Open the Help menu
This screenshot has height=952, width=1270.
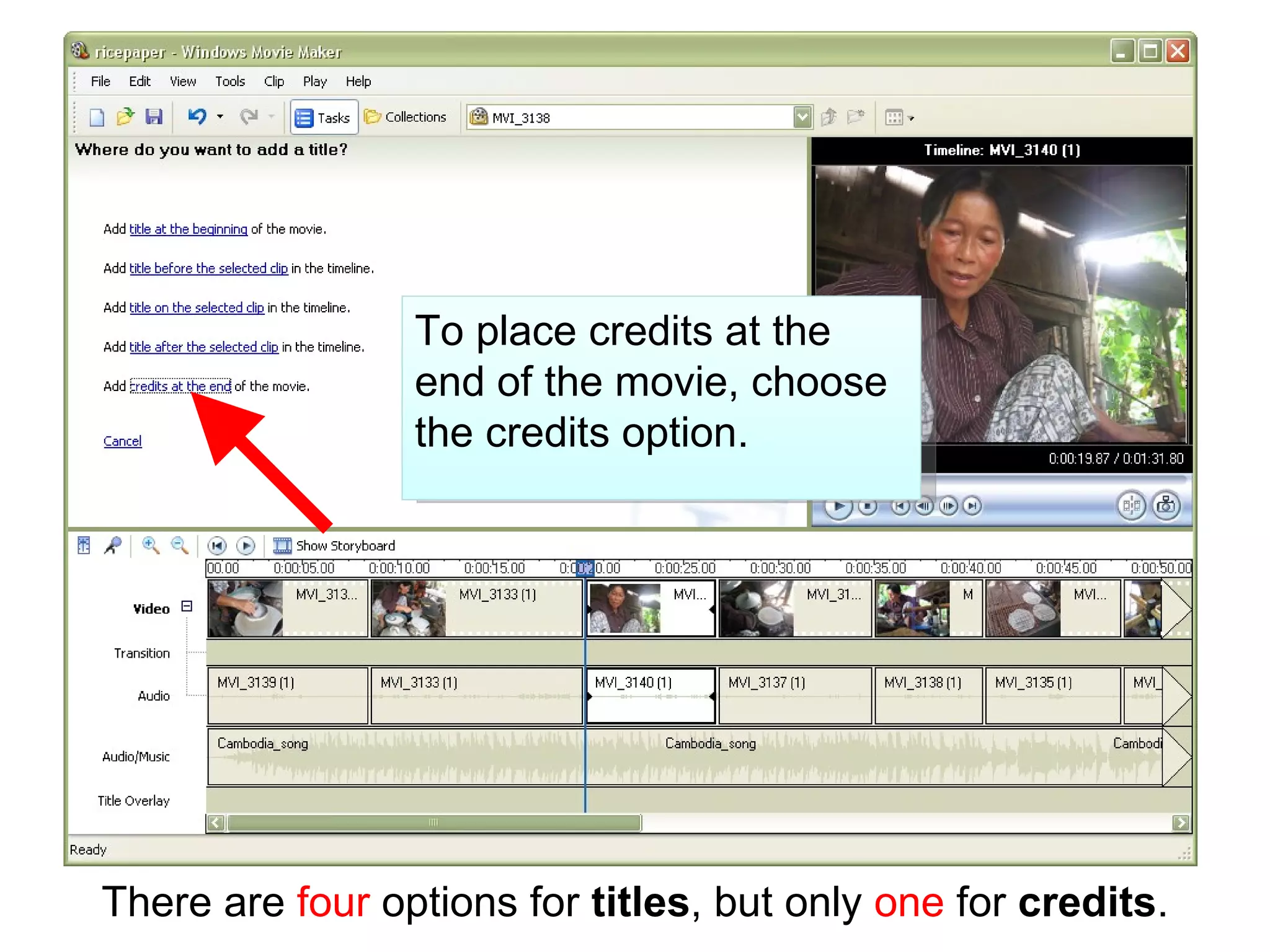point(358,81)
